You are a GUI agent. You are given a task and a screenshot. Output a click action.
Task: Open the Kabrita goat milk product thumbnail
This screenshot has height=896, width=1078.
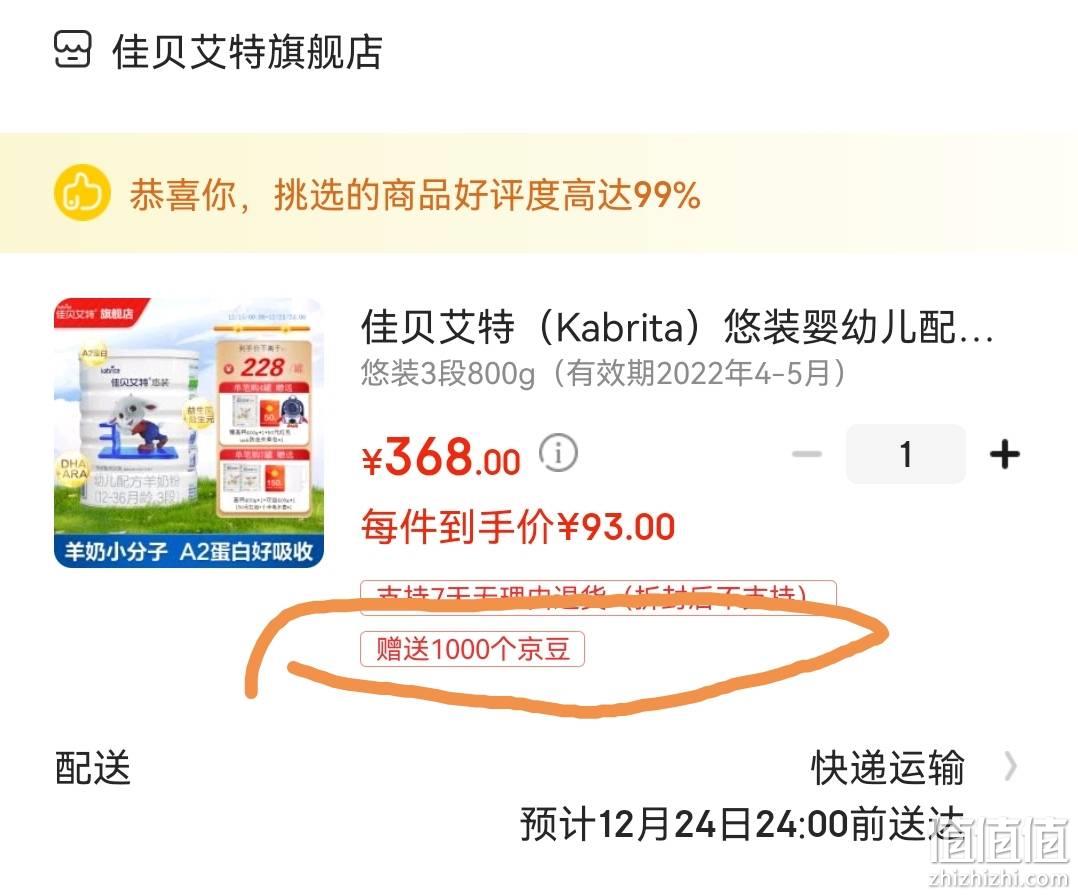[188, 433]
